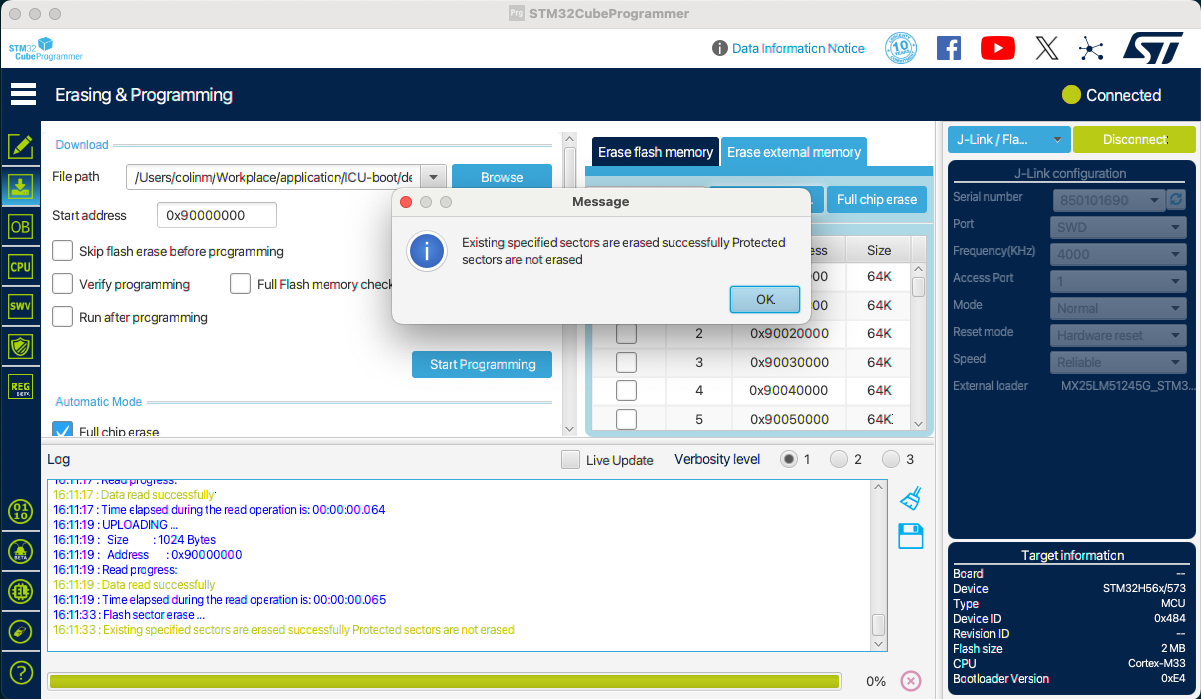Select the Erasing & Programming view
Viewport: 1201px width, 699px height.
[x=21, y=186]
